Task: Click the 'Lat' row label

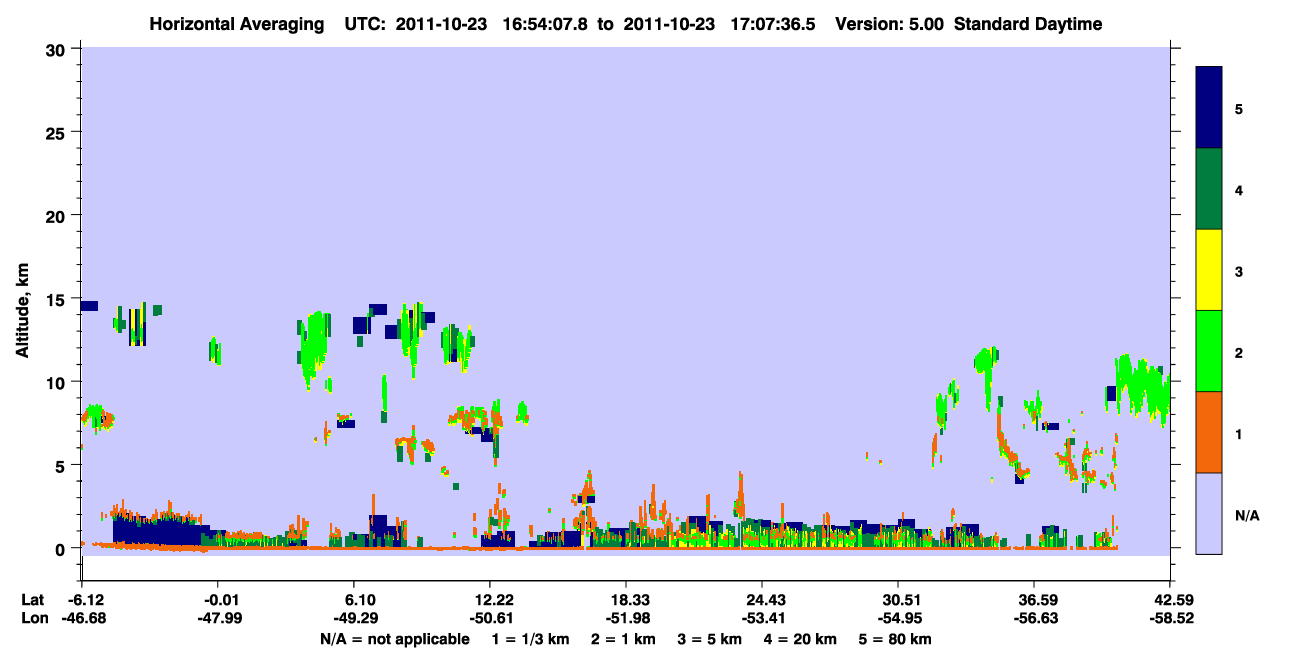Action: (x=33, y=600)
